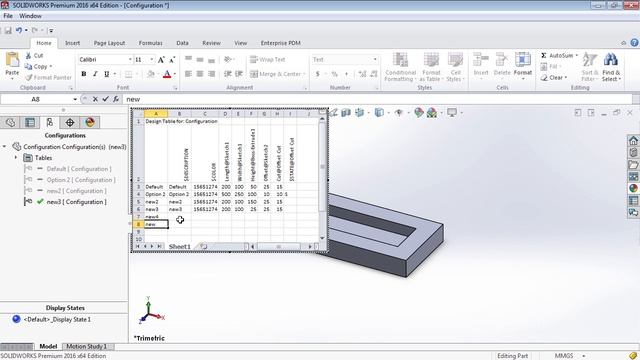
Task: Click the Undo icon
Action: pos(19,30)
